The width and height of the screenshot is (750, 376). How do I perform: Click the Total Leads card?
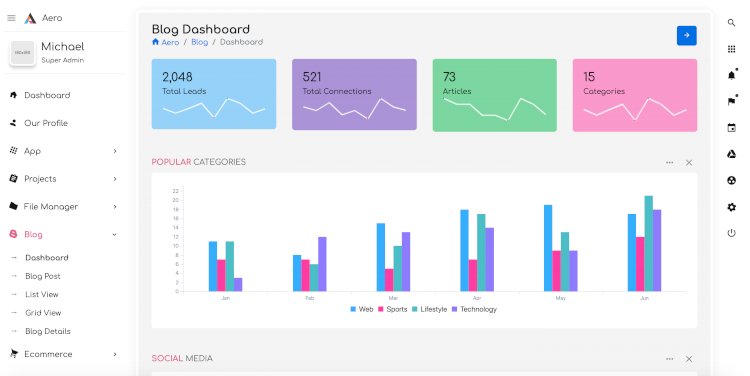point(214,94)
